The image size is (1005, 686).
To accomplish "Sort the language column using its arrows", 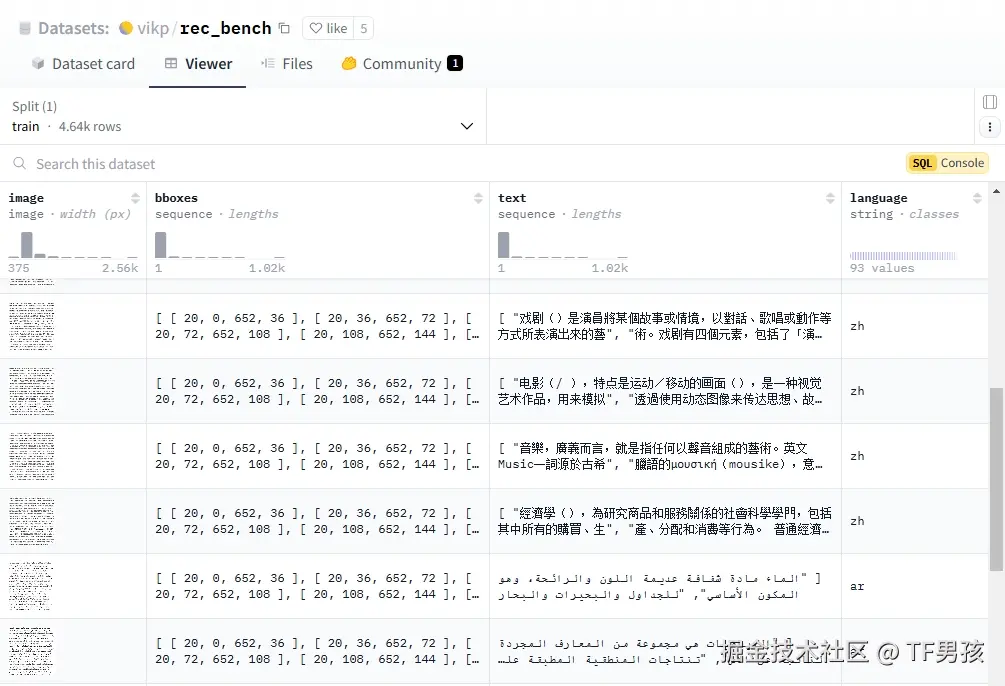I will (x=979, y=197).
